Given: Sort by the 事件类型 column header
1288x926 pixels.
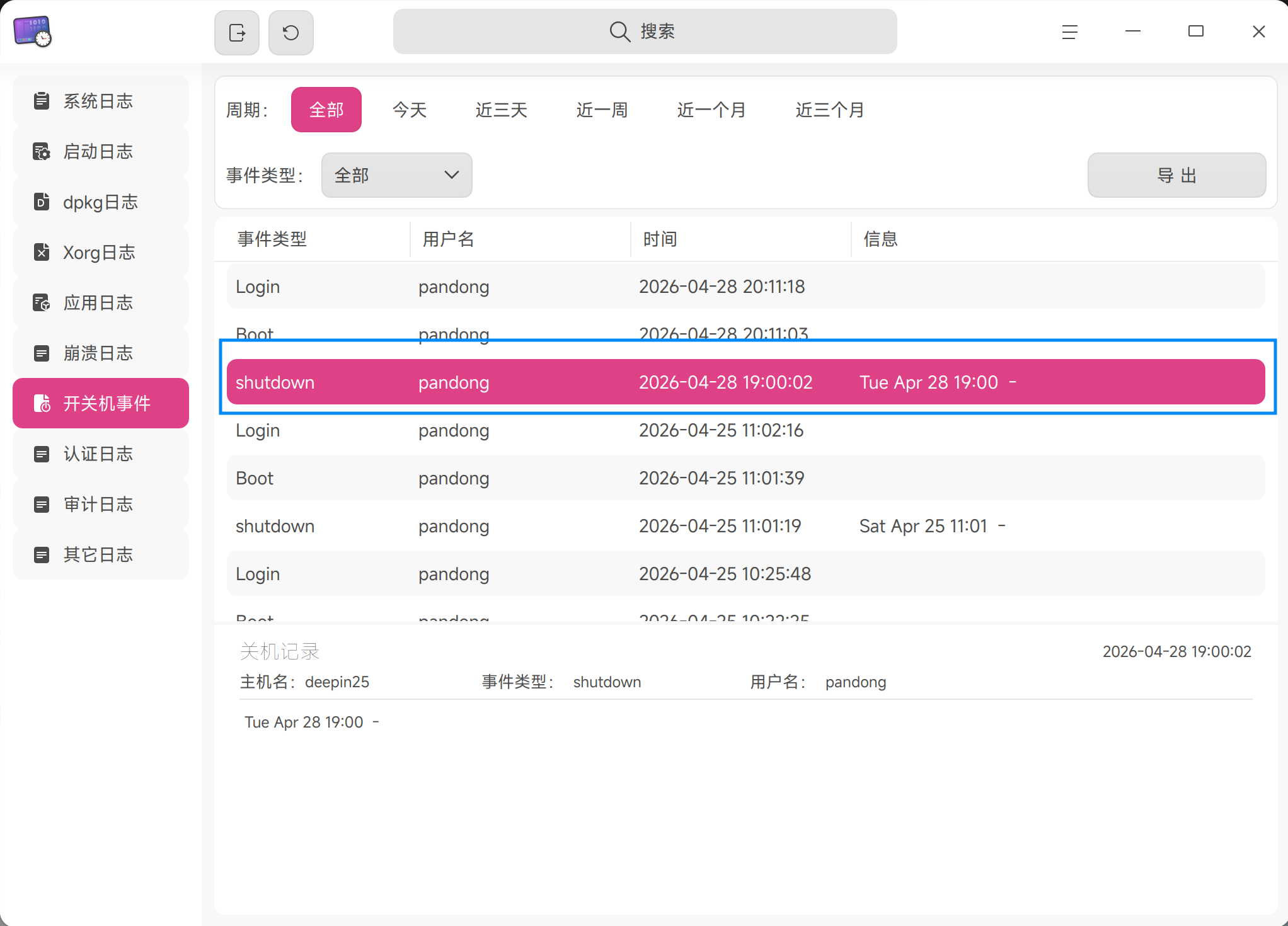Looking at the screenshot, I should (x=272, y=239).
